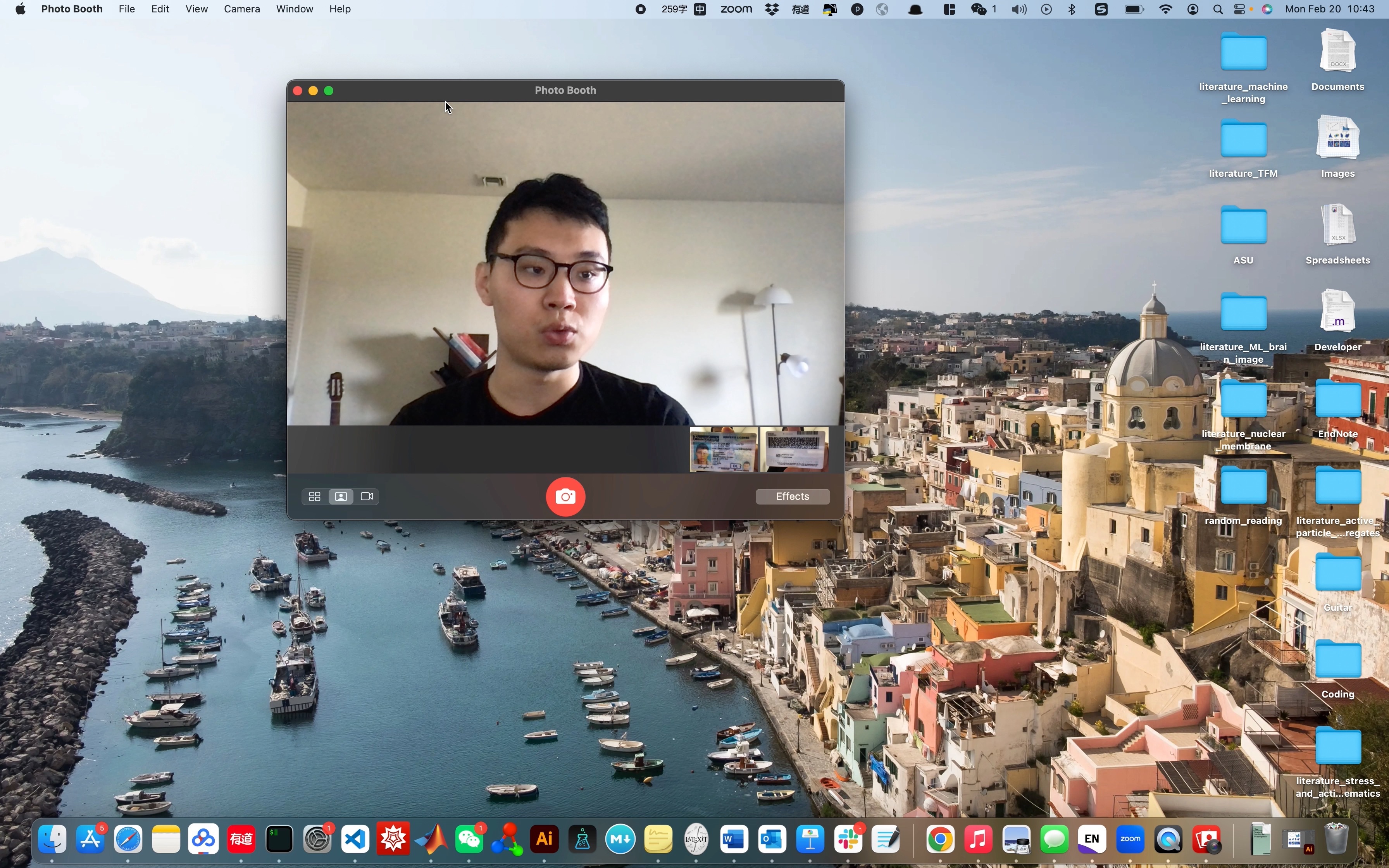Select the barcode card photo thumbnail

click(x=794, y=450)
